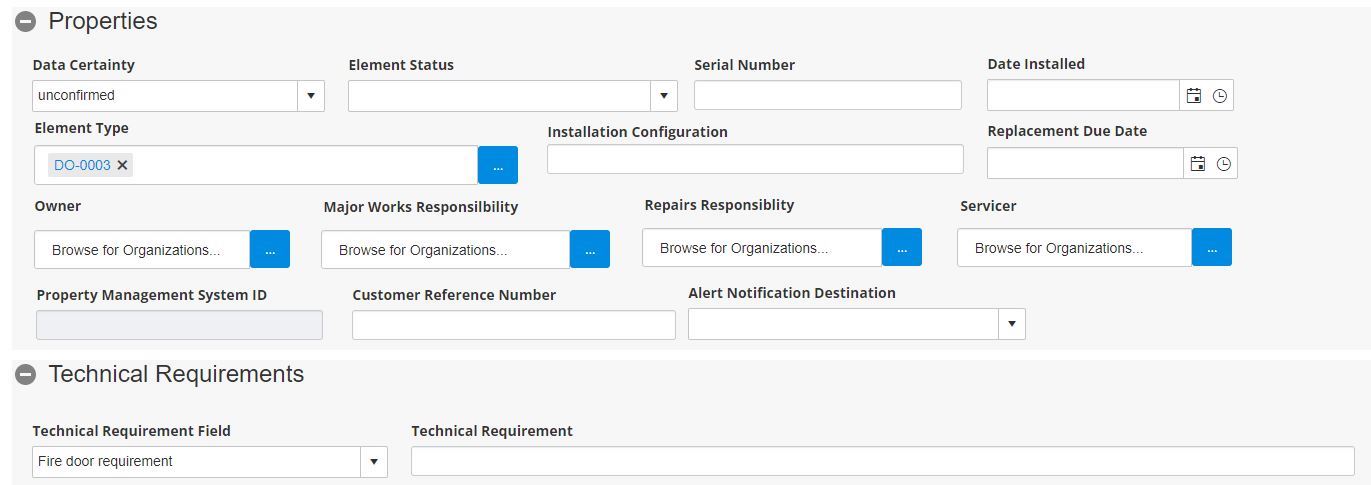
Task: Open Alert Notification Destination dropdown
Action: 1012,324
